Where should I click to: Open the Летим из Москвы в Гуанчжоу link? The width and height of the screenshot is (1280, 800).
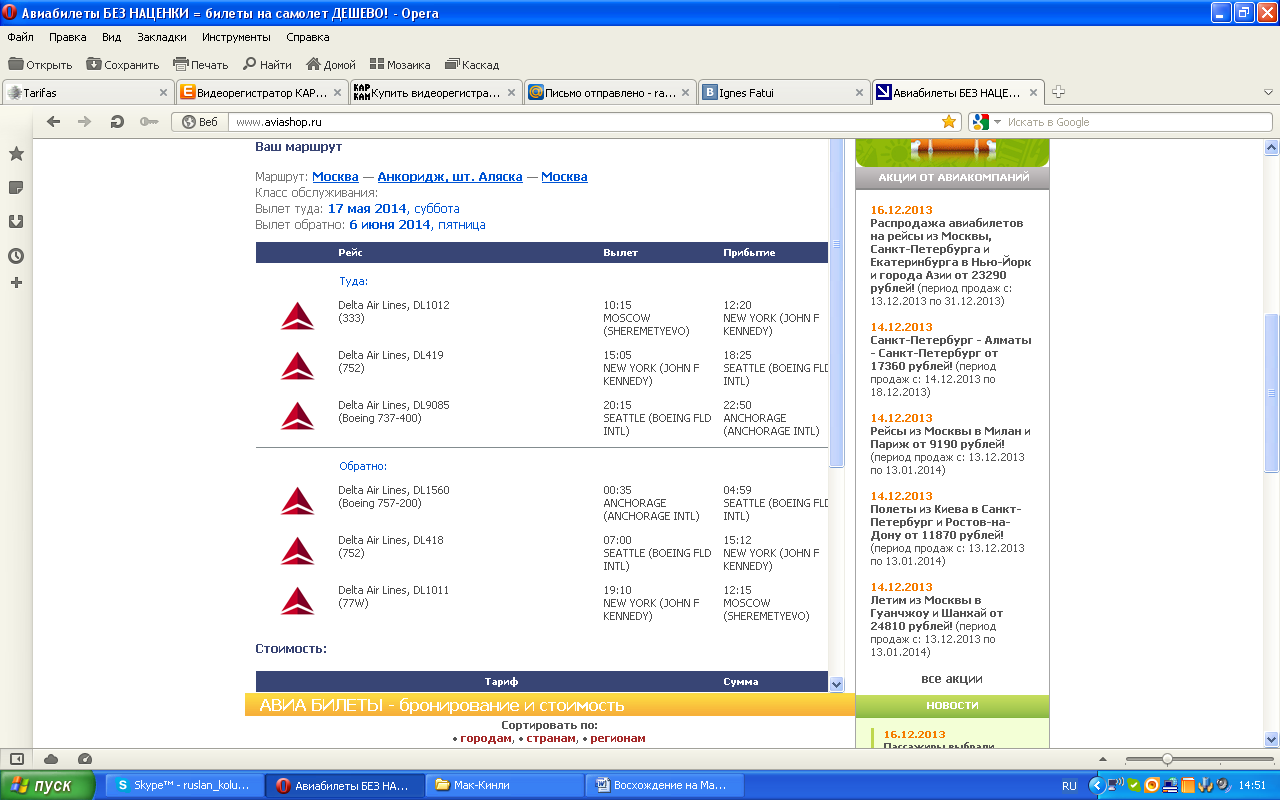pyautogui.click(x=937, y=613)
